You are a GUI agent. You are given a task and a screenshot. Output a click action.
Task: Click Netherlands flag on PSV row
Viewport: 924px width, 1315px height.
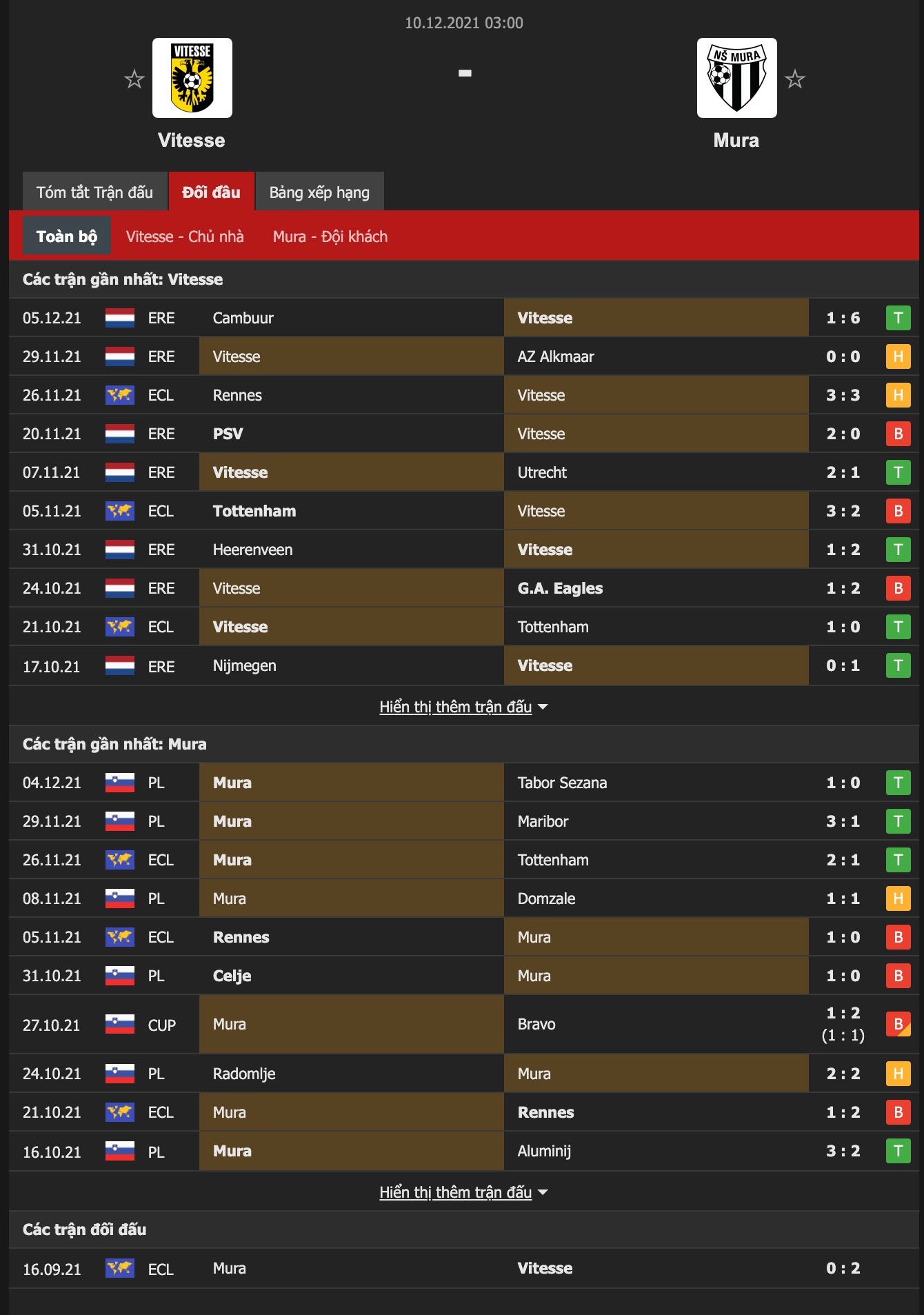pos(120,434)
